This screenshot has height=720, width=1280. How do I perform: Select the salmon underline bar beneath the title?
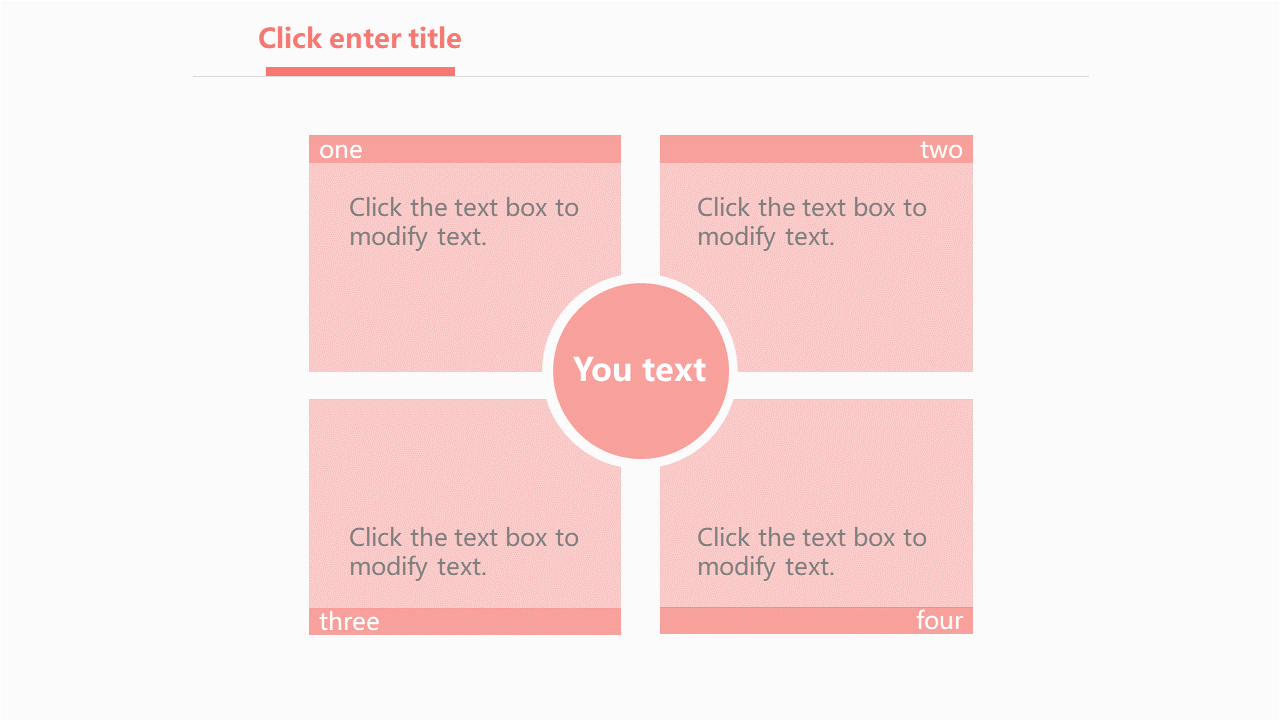coord(360,71)
